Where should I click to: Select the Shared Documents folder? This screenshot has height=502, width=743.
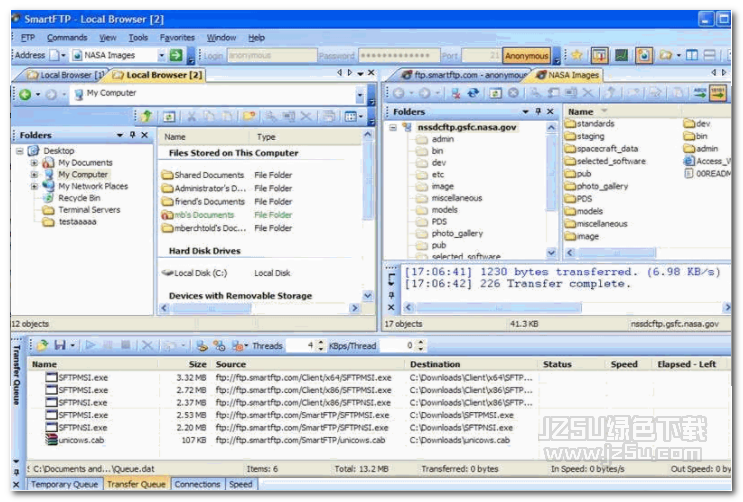tap(203, 175)
